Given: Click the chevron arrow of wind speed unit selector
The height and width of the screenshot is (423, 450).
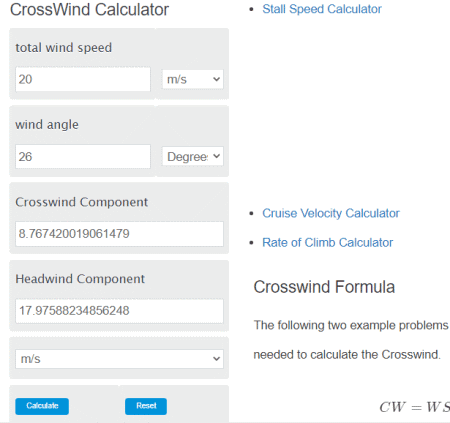Looking at the screenshot, I should [x=216, y=79].
